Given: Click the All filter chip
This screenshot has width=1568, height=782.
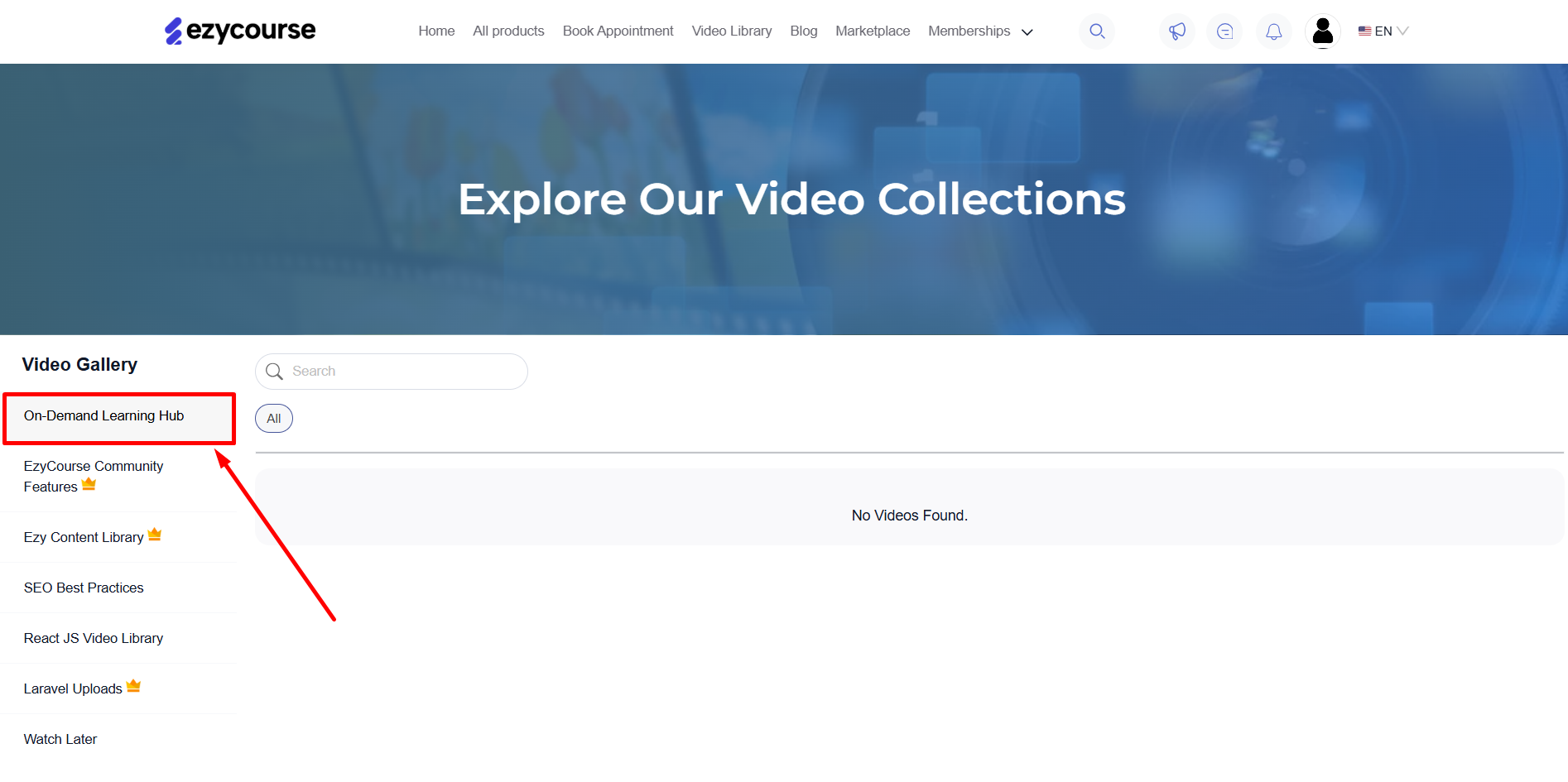Looking at the screenshot, I should tap(274, 419).
